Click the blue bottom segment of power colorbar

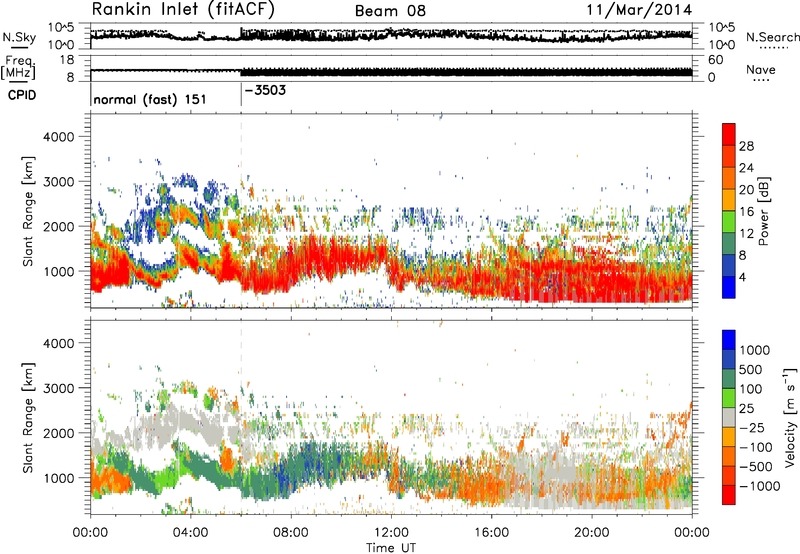(x=729, y=287)
